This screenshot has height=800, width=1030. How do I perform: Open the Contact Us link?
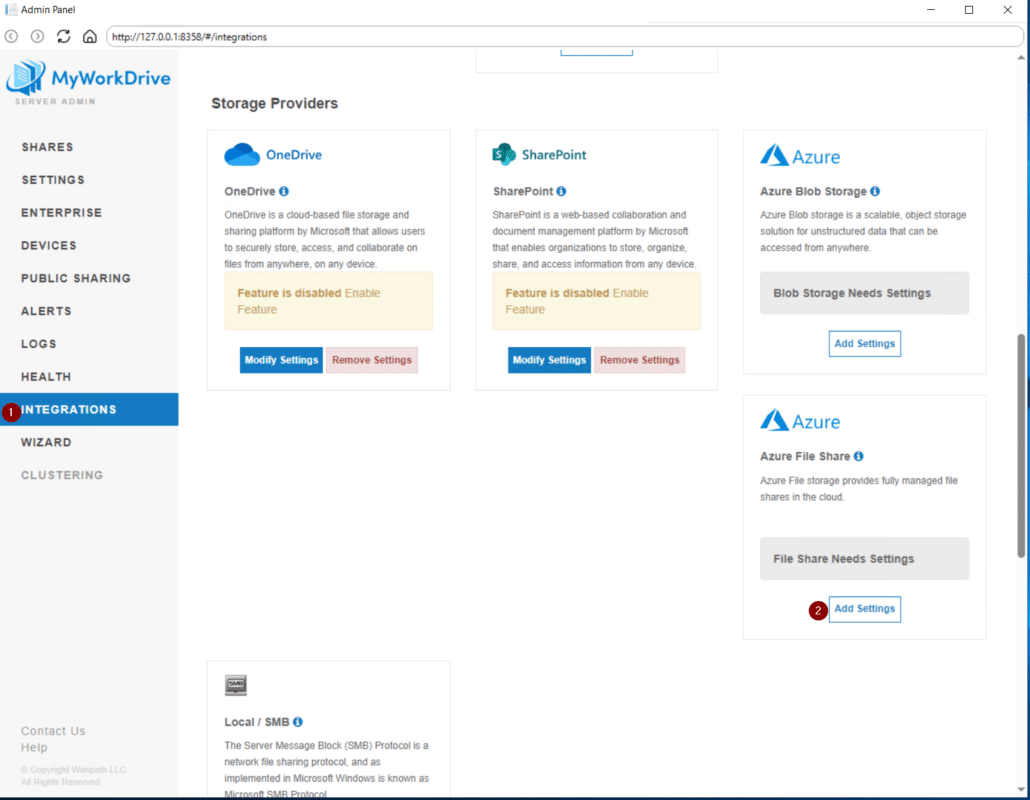(x=53, y=731)
